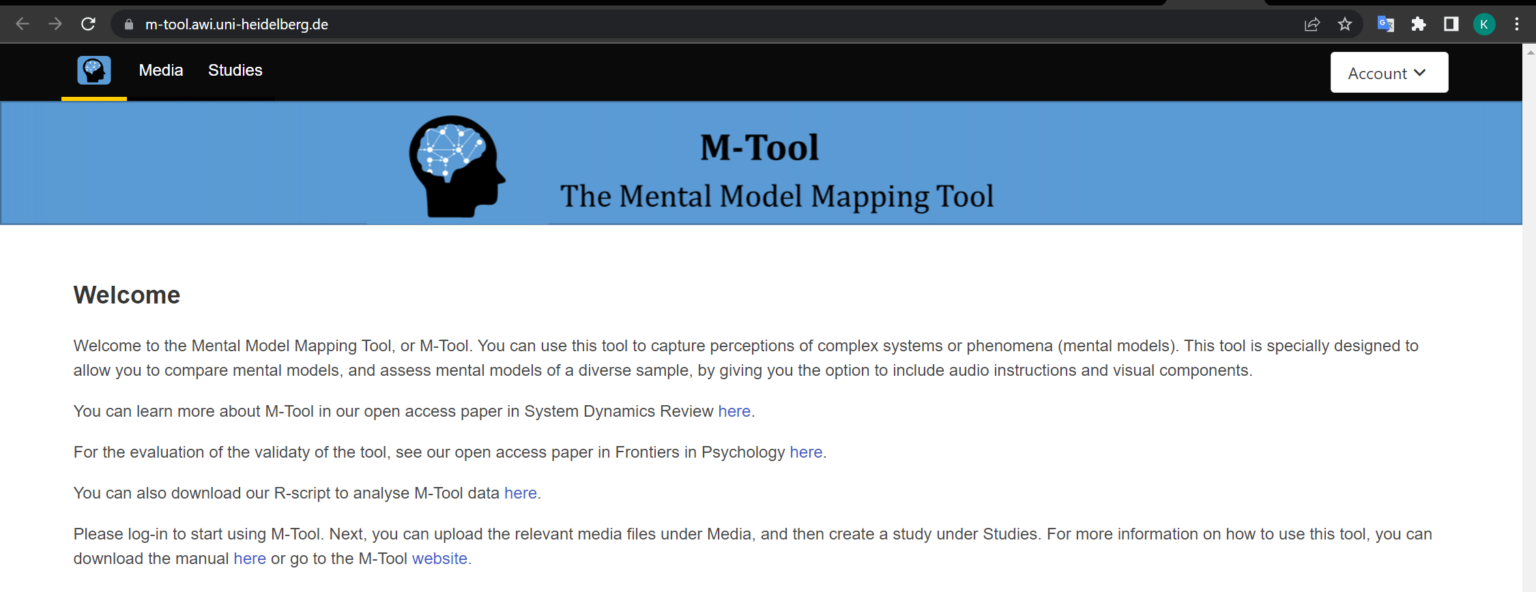
Task: Click the site lock icon in the address bar
Action: point(128,23)
